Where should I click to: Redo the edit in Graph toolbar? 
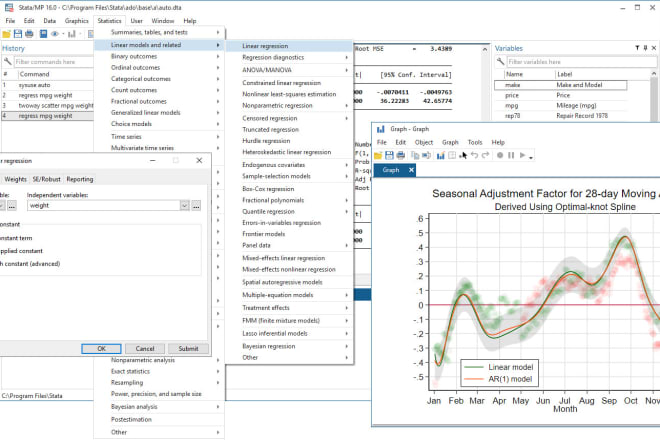tap(486, 155)
